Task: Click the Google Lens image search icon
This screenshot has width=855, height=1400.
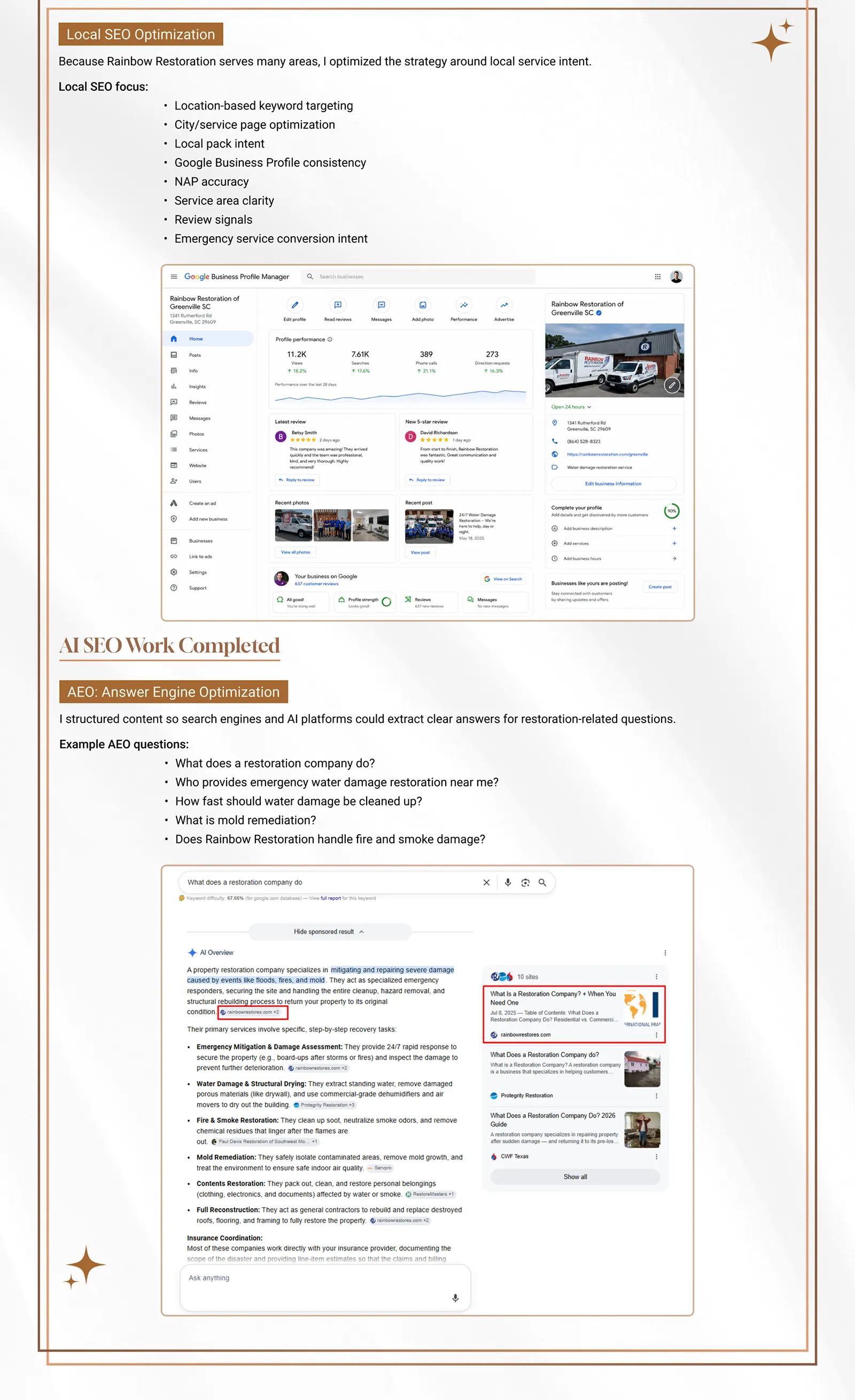Action: pos(525,882)
